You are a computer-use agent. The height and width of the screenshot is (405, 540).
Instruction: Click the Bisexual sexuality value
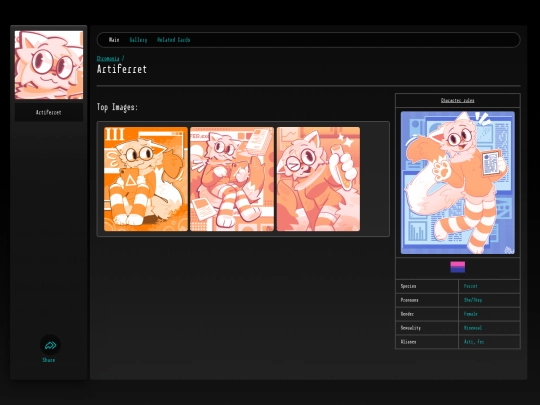point(472,328)
